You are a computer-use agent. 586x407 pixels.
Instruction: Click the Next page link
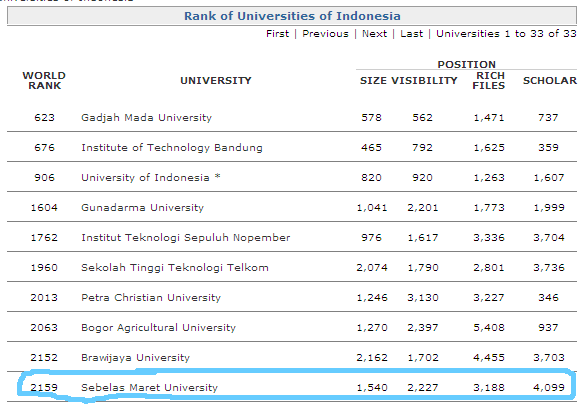[x=374, y=34]
